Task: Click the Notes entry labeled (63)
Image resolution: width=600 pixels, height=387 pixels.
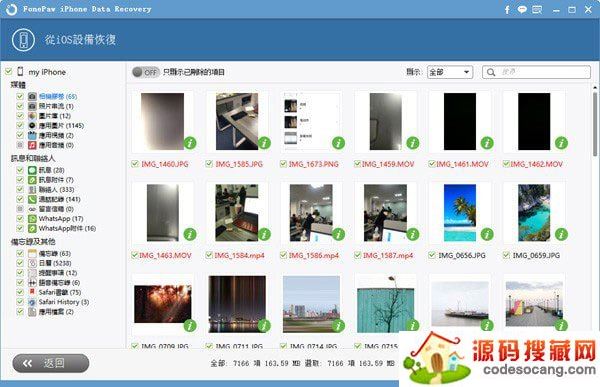Action: point(55,253)
